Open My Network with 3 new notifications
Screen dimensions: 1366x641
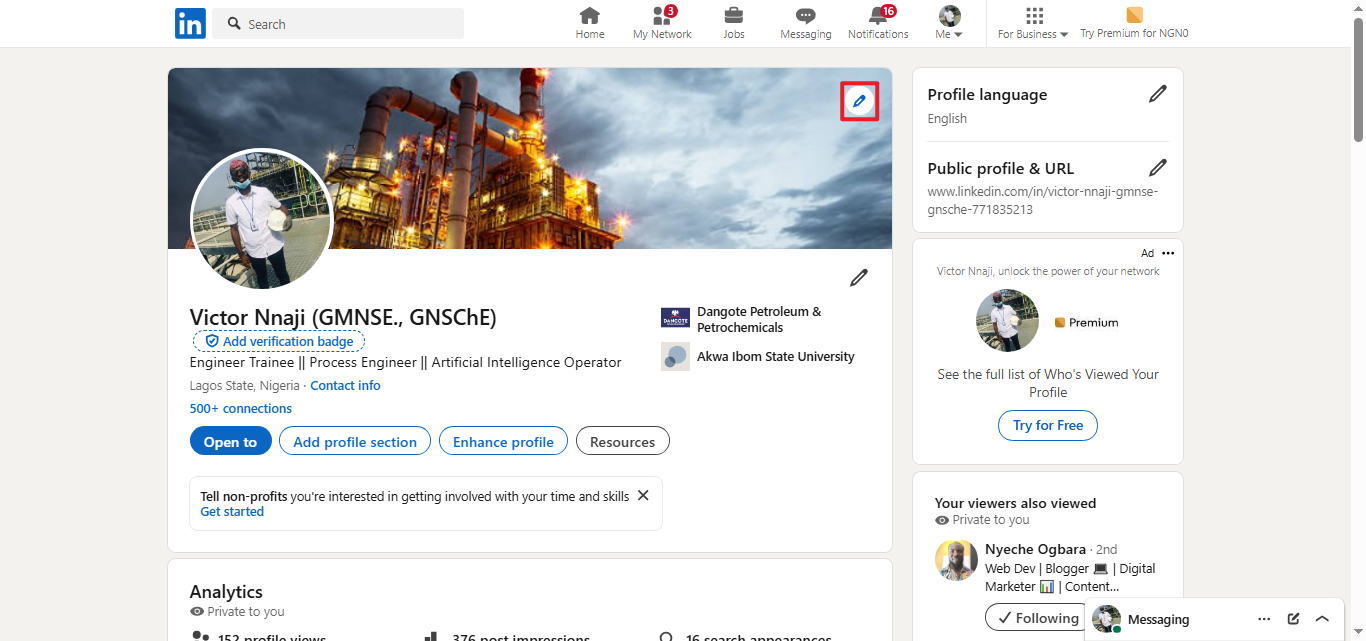[x=661, y=22]
